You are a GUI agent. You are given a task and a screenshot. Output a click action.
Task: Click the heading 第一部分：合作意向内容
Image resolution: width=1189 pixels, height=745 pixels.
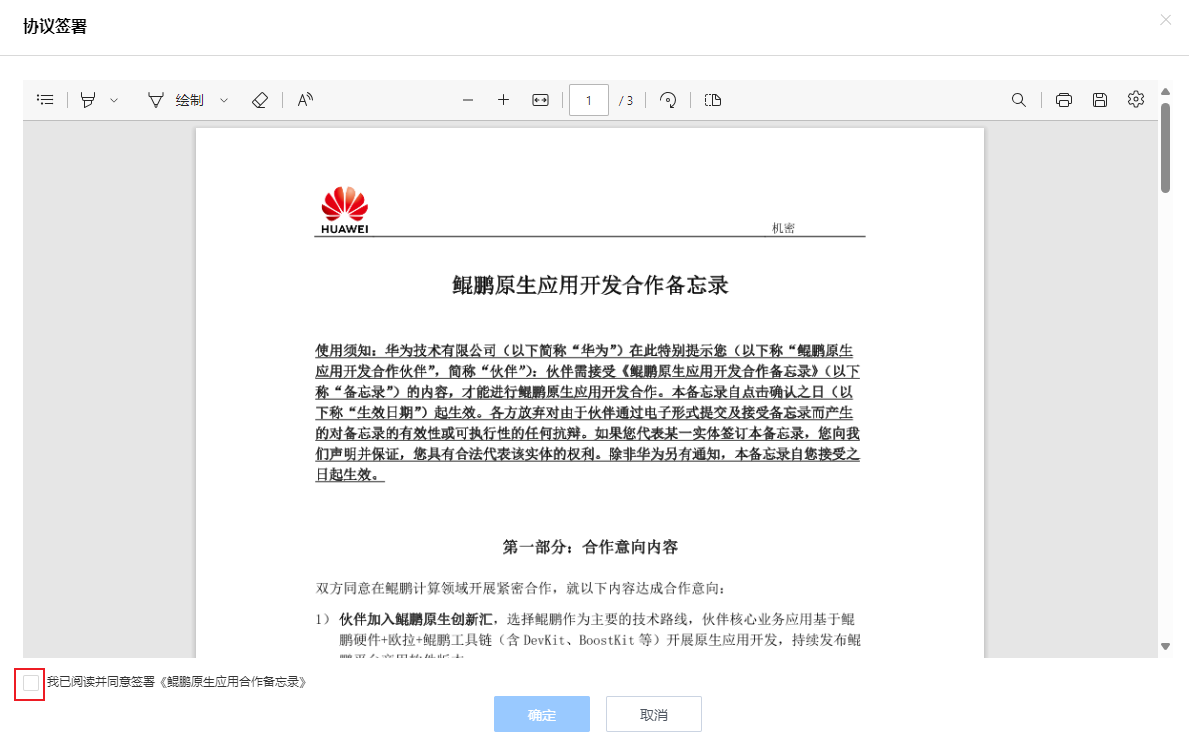590,547
